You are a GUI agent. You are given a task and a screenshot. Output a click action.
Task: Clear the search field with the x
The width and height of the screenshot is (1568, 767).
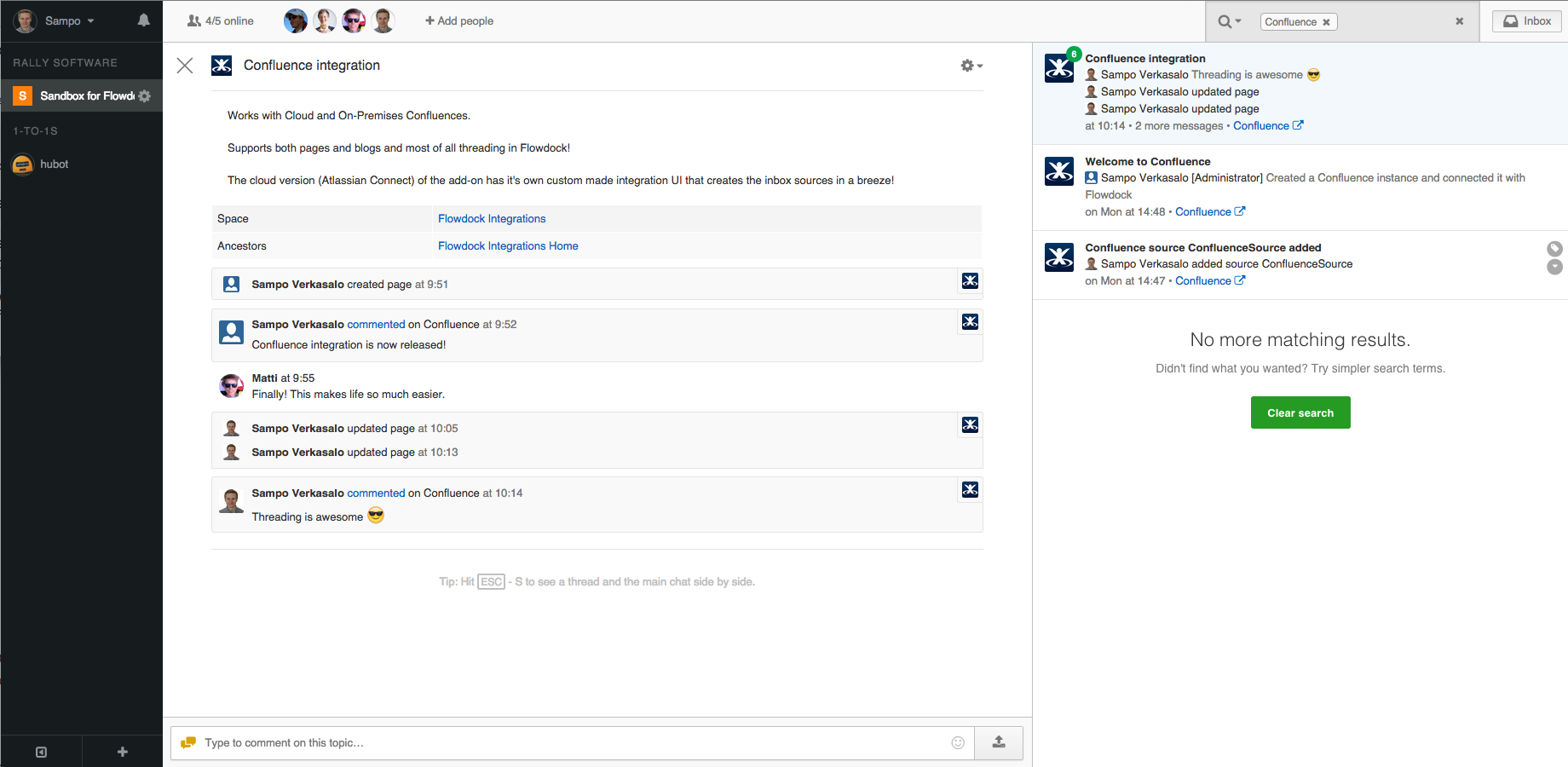point(1460,21)
